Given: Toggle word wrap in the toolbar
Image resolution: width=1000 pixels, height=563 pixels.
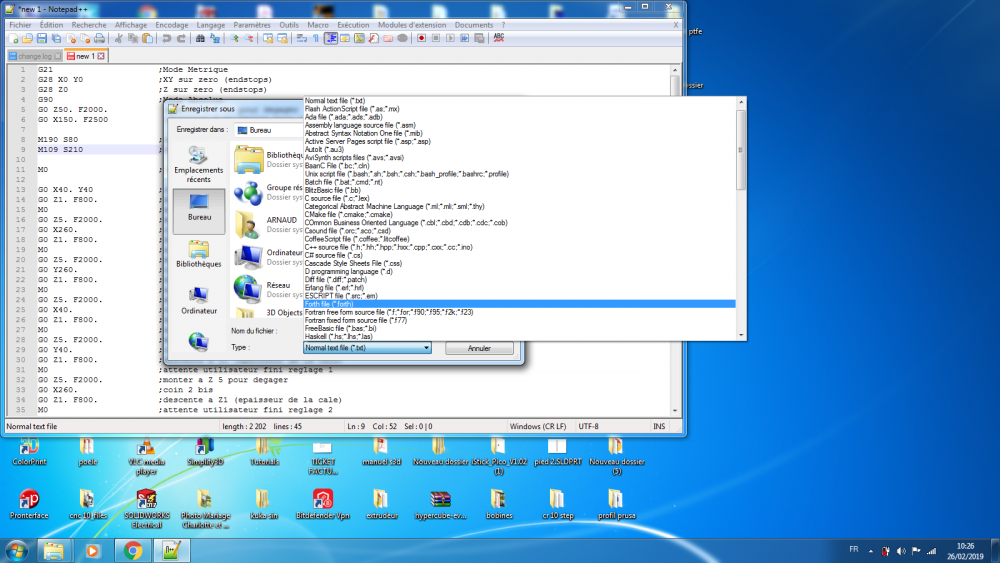Looking at the screenshot, I should point(302,38).
